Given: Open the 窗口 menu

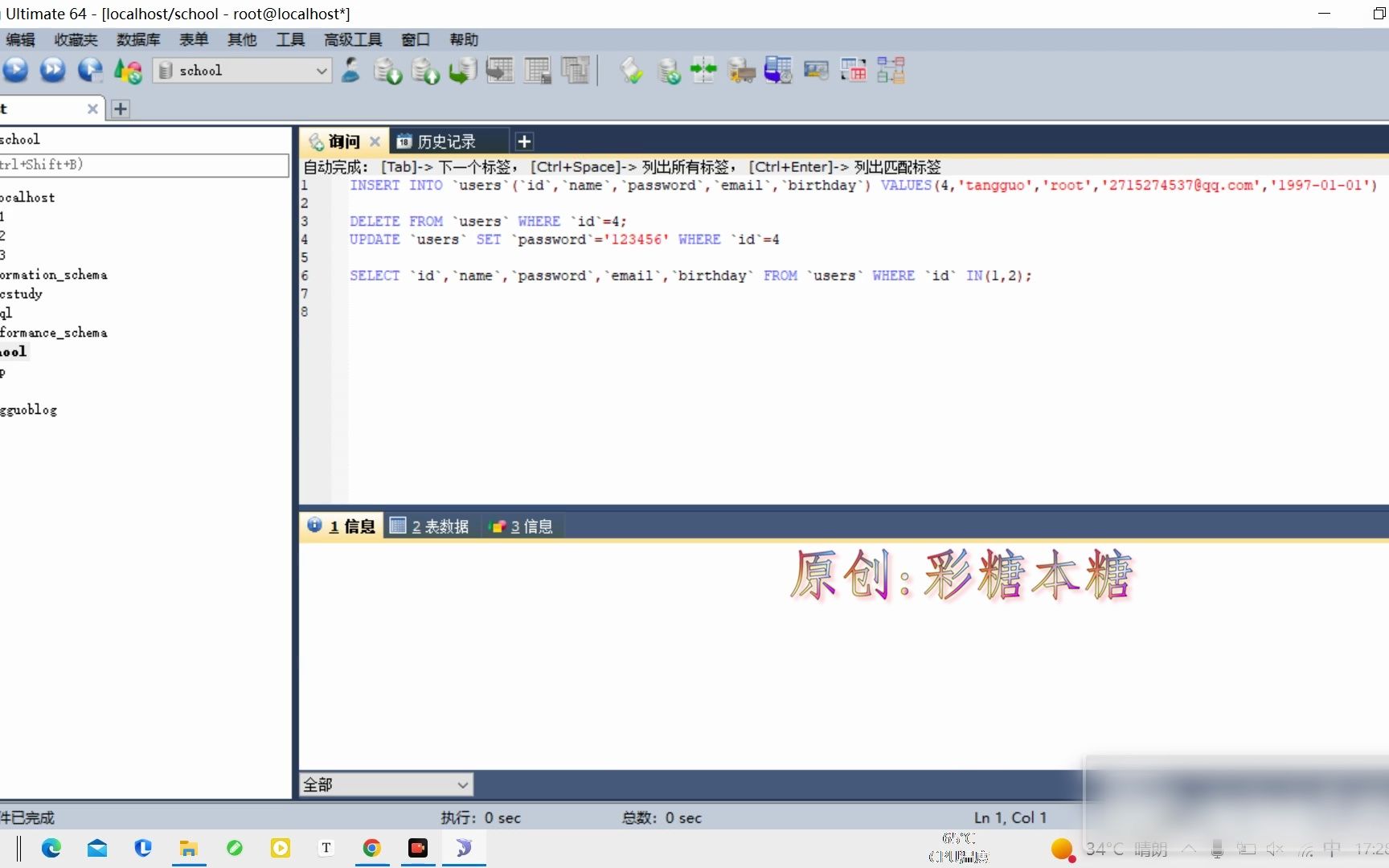Looking at the screenshot, I should (x=416, y=39).
